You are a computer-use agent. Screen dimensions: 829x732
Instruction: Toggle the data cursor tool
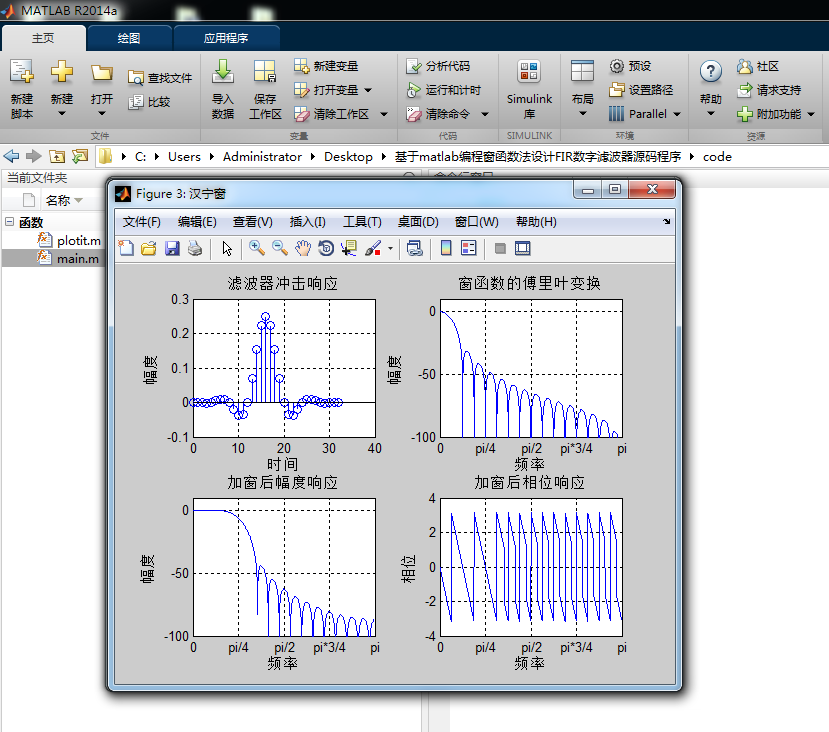click(x=349, y=248)
